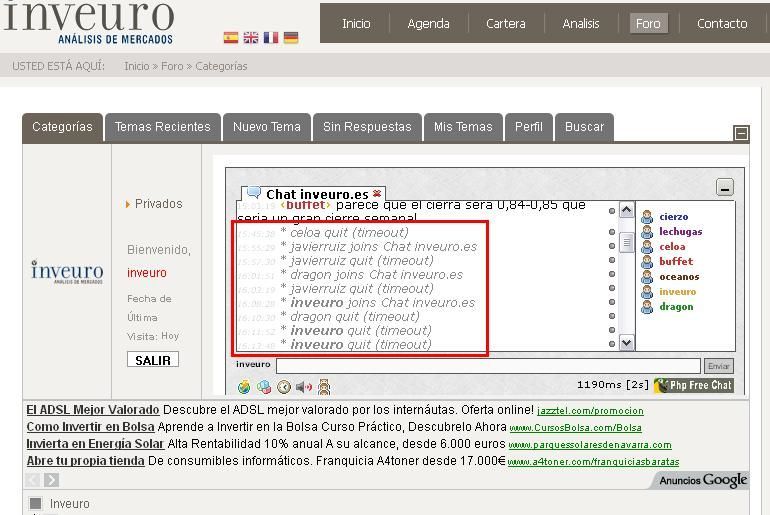770x515 pixels.
Task: Select user oceanos in chat list
Action: click(679, 276)
